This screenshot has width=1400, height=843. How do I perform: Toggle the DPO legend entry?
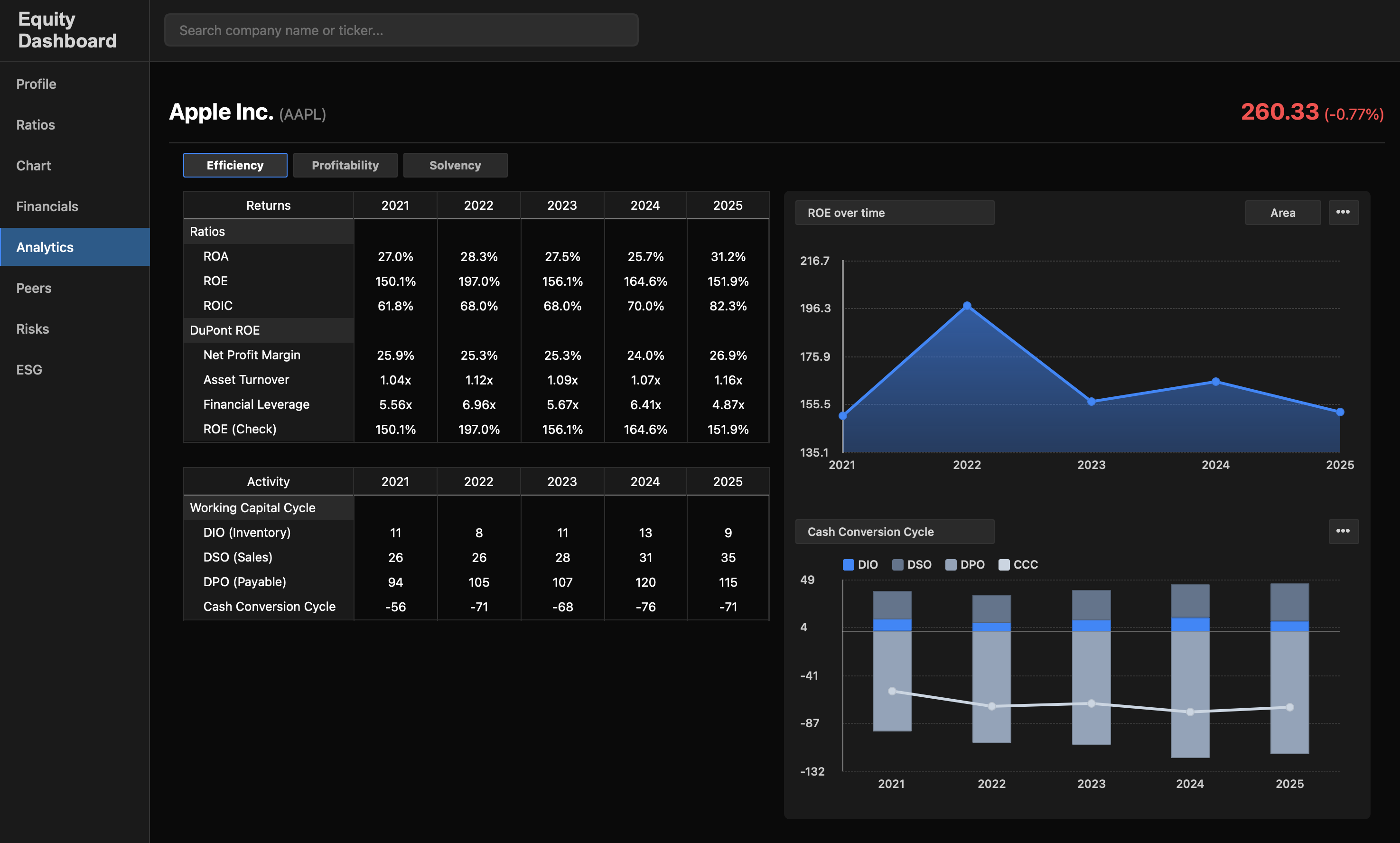965,564
